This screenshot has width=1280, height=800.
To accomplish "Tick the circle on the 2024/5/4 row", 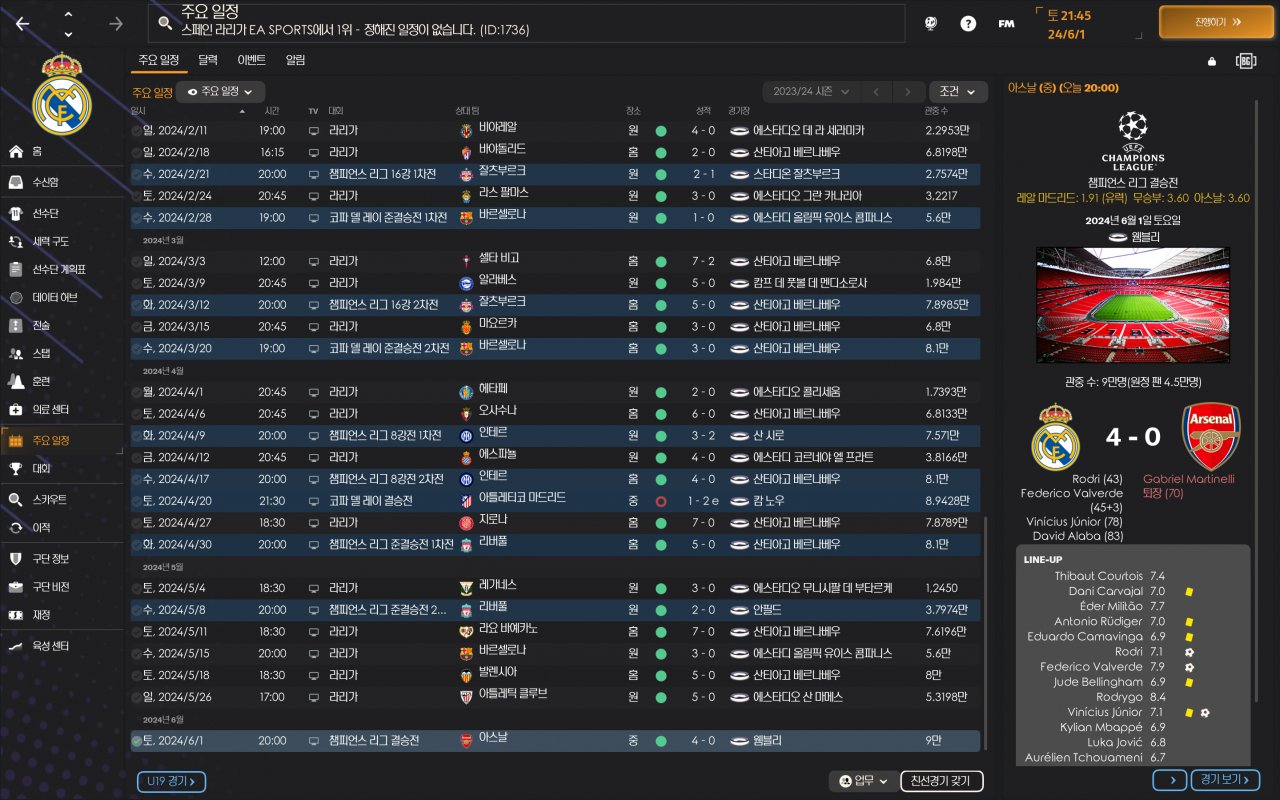I will coord(137,588).
